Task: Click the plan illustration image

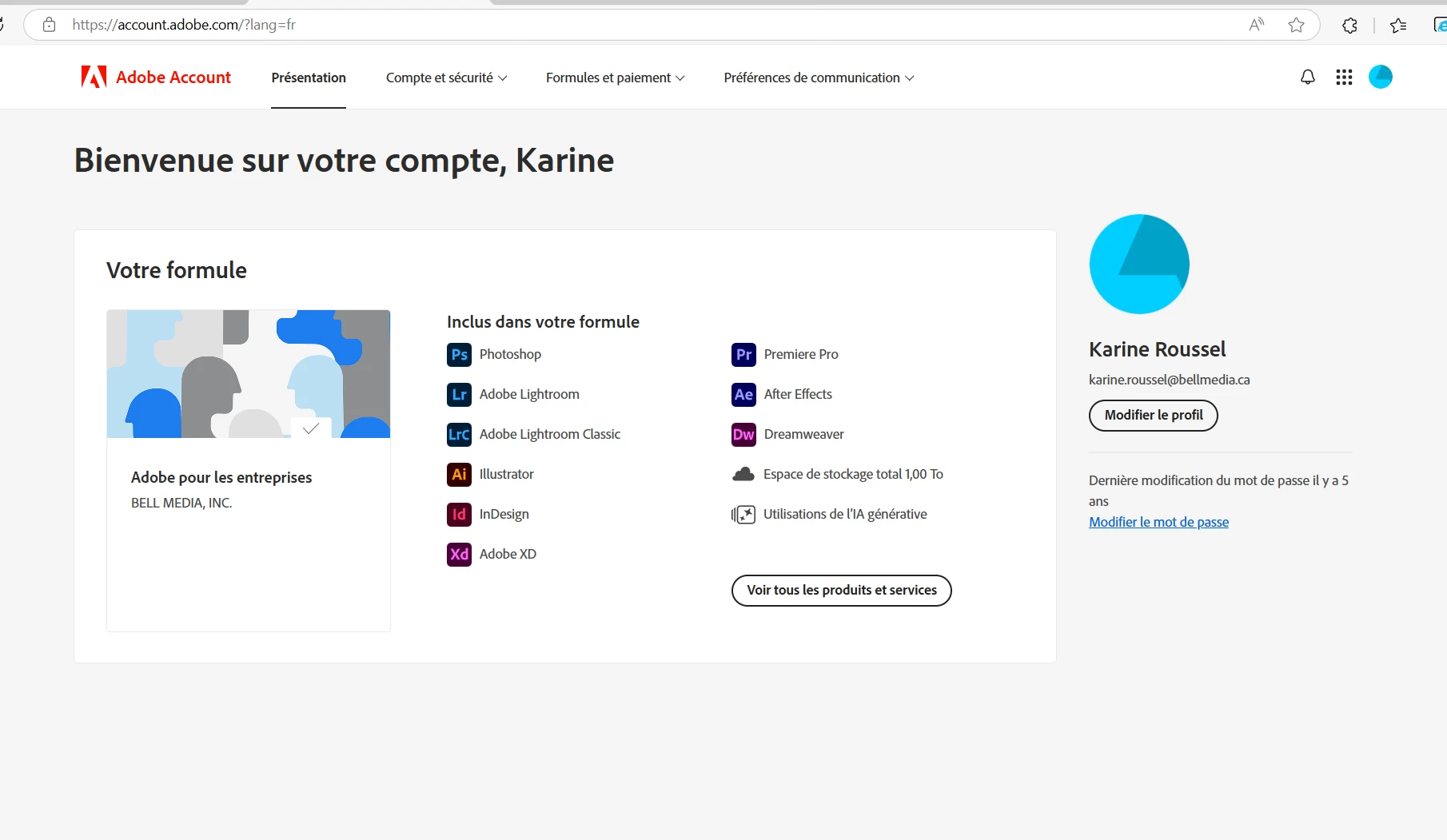Action: pyautogui.click(x=249, y=374)
